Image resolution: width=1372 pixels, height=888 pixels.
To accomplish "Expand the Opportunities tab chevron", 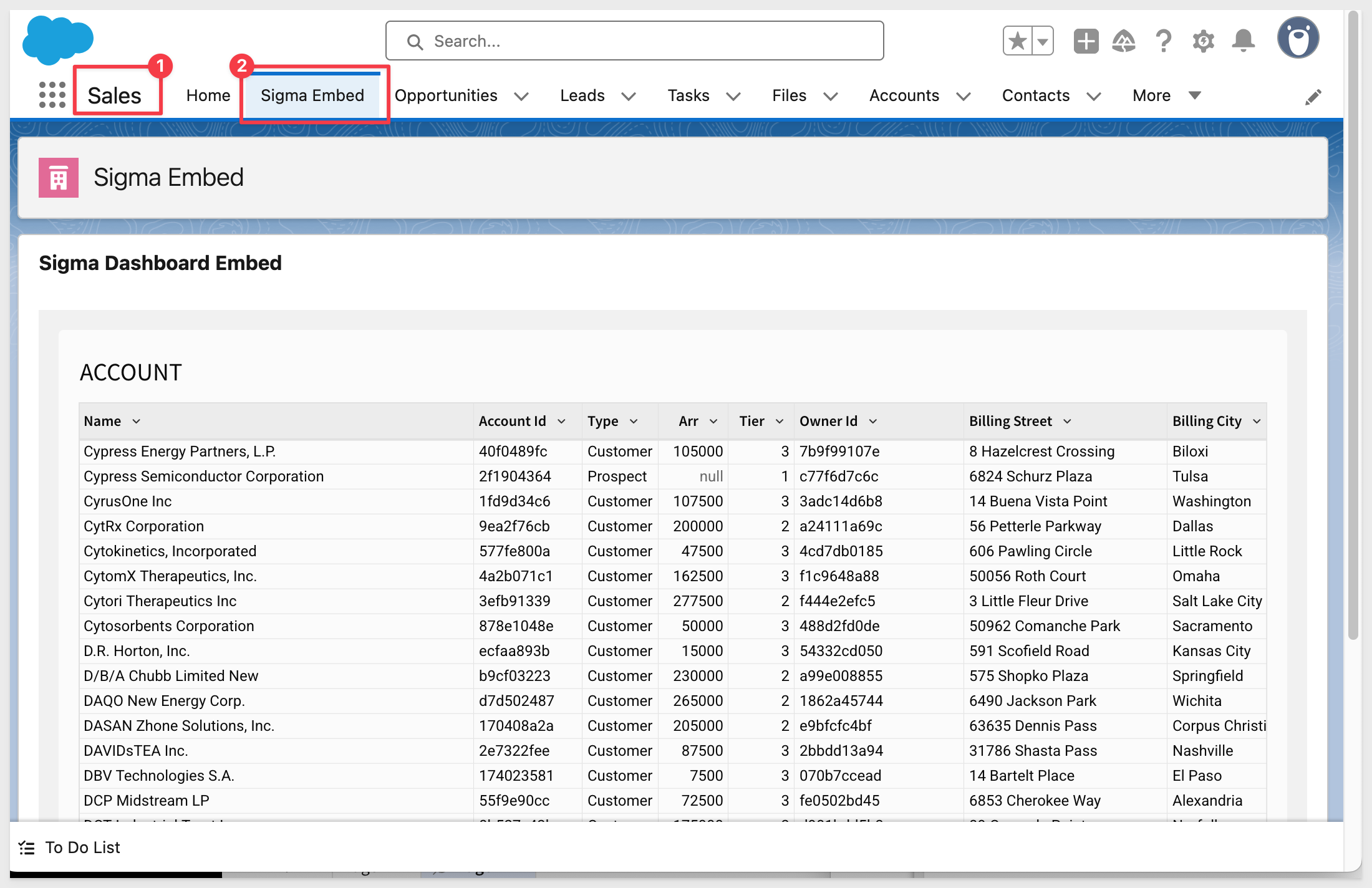I will (x=521, y=96).
